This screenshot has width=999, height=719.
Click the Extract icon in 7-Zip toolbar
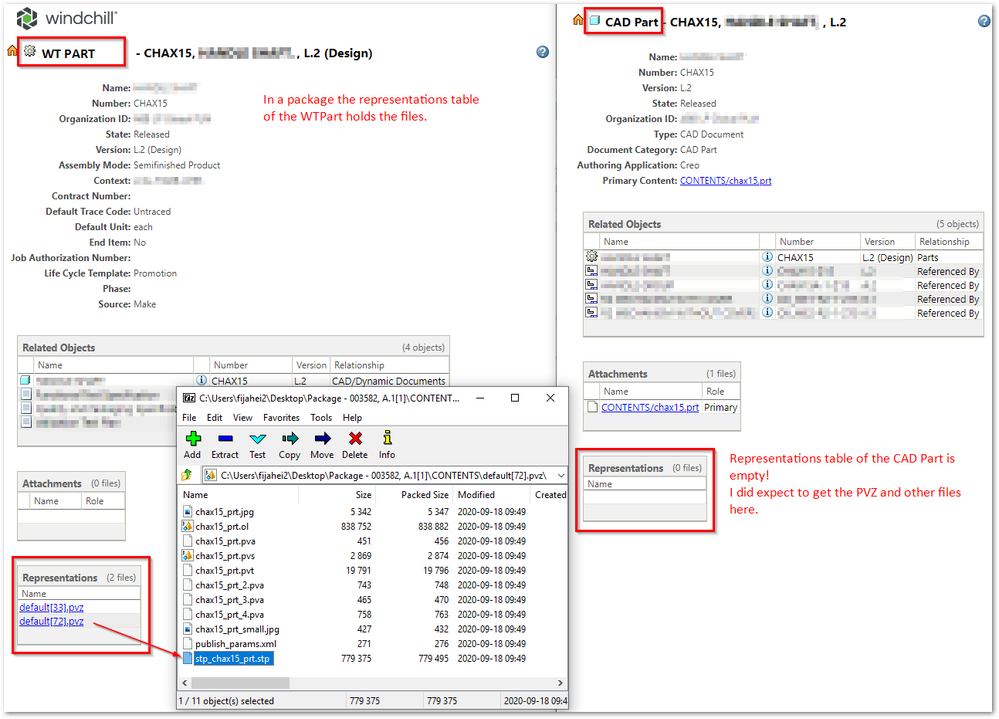point(225,439)
